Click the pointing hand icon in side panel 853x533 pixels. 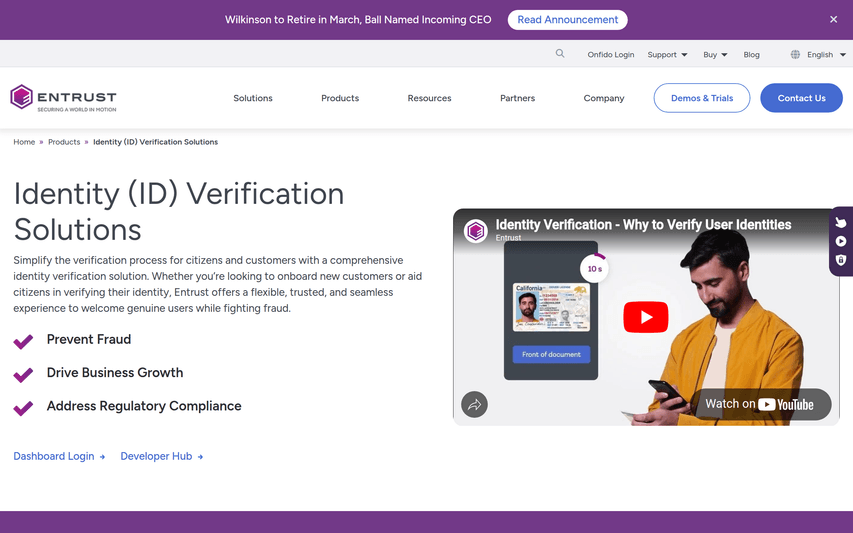(x=841, y=222)
